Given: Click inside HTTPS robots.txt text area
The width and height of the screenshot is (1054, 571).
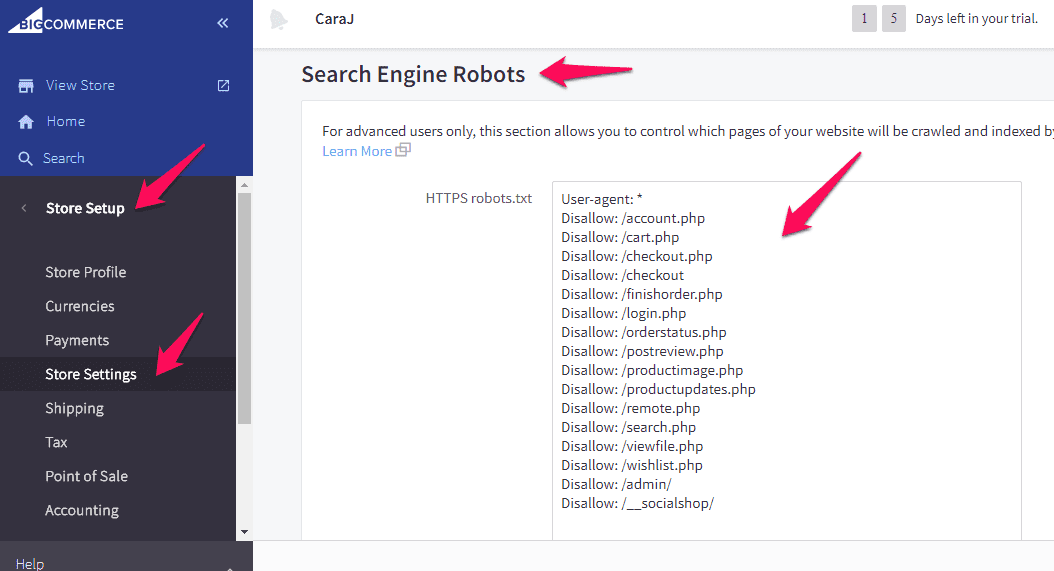Looking at the screenshot, I should pos(786,360).
